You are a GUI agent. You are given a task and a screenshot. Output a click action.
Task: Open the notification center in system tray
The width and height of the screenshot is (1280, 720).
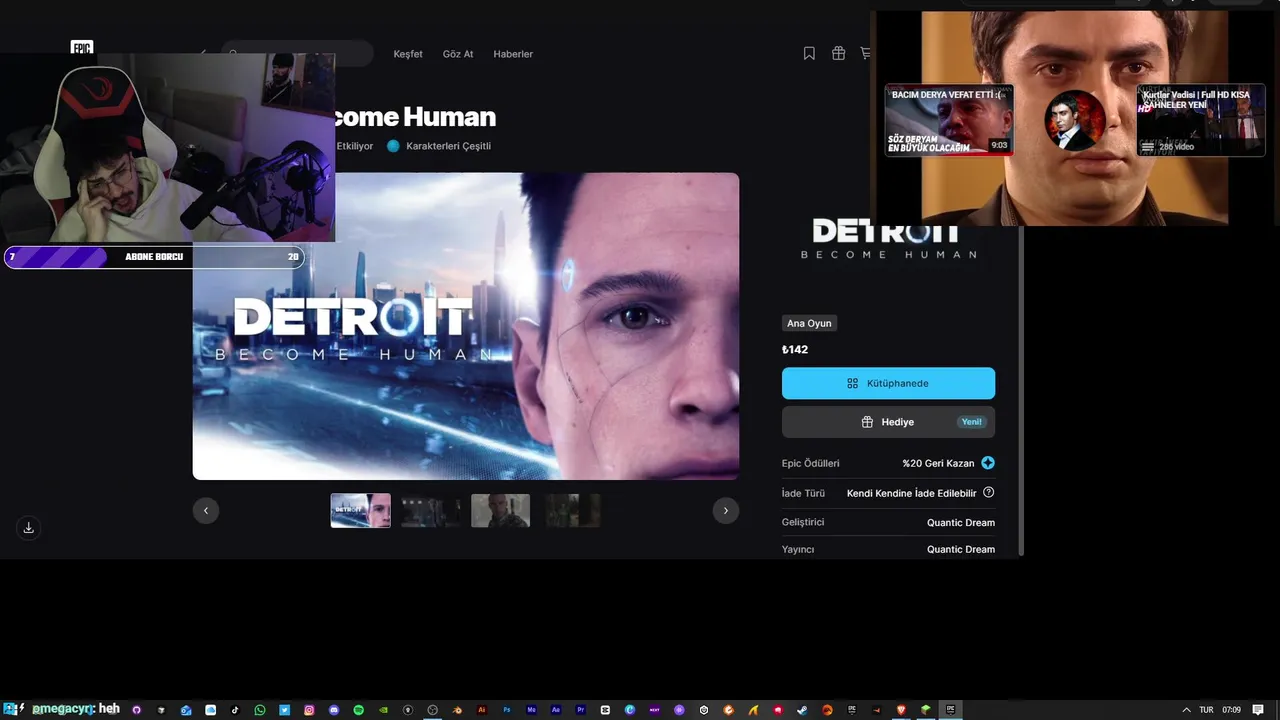click(x=1258, y=710)
